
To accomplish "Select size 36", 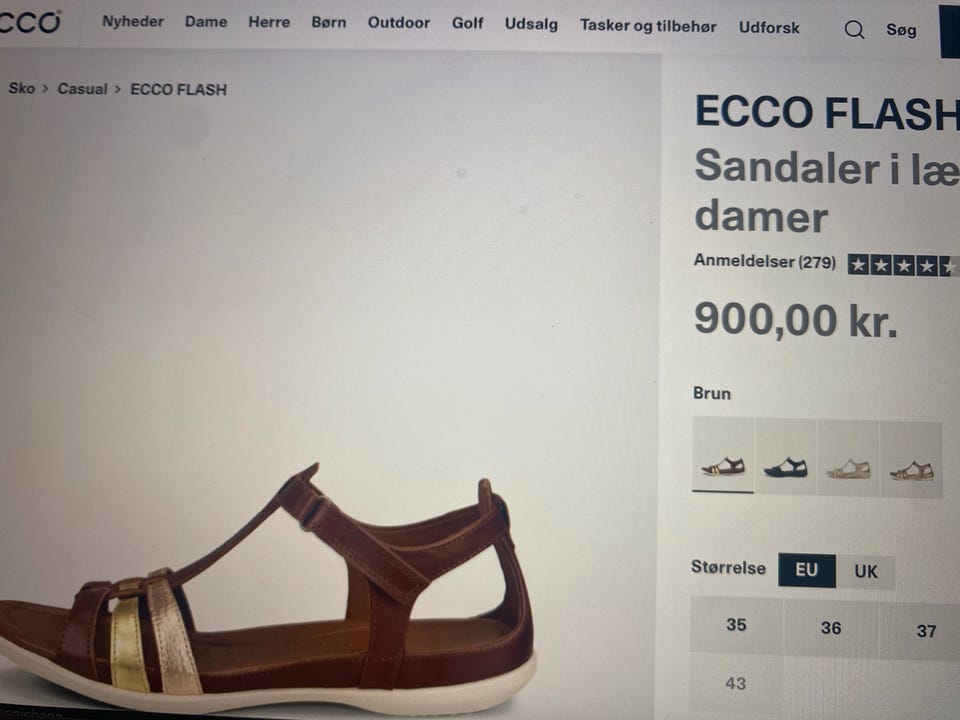I will 831,628.
